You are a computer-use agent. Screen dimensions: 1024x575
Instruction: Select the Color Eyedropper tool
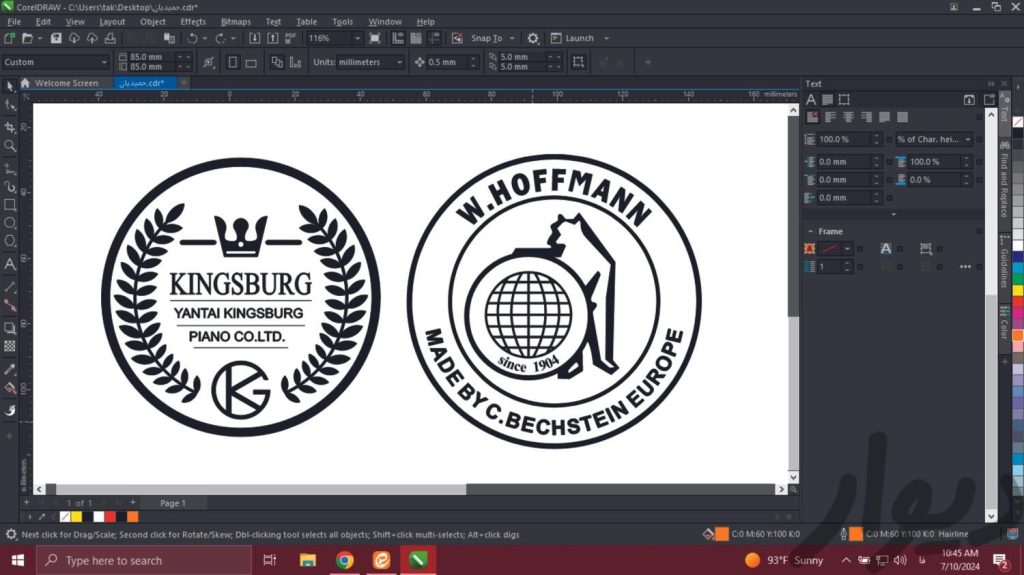10,369
